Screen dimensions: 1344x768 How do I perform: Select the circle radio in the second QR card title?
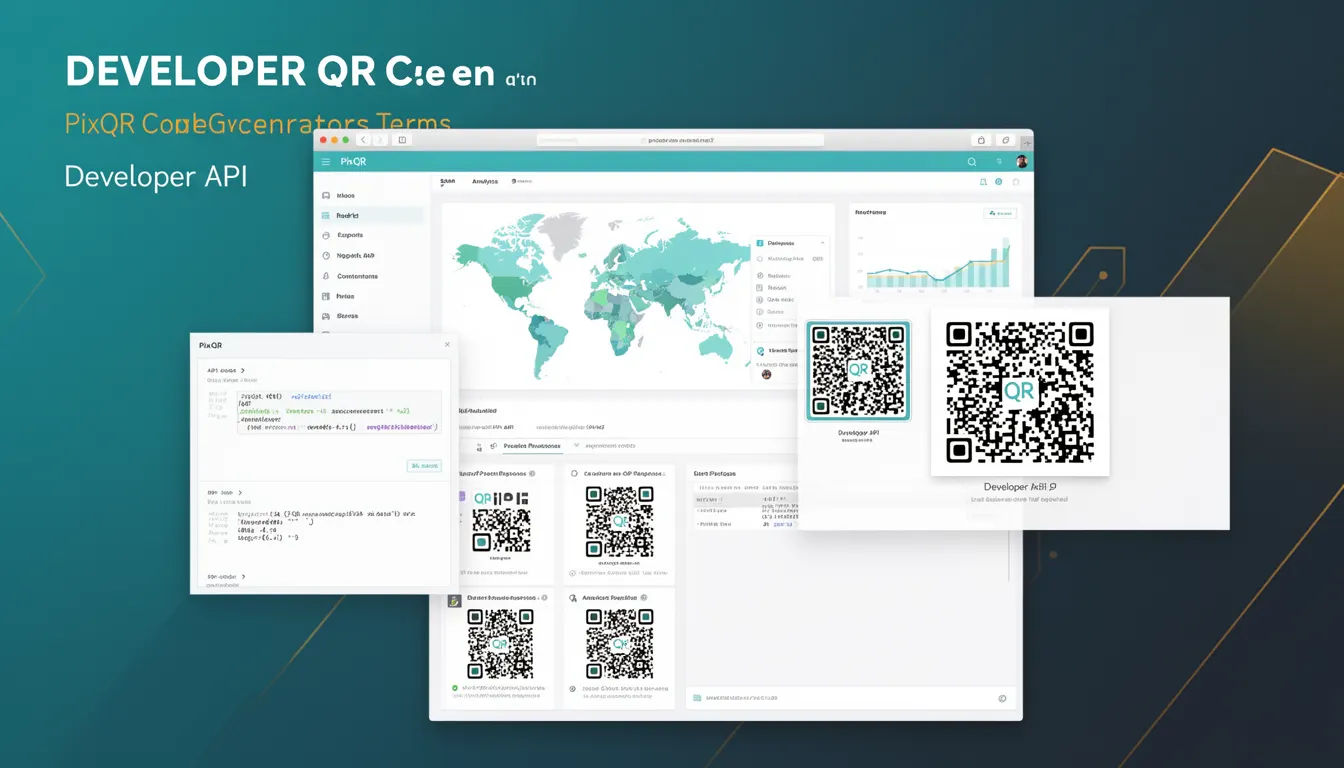tap(574, 473)
